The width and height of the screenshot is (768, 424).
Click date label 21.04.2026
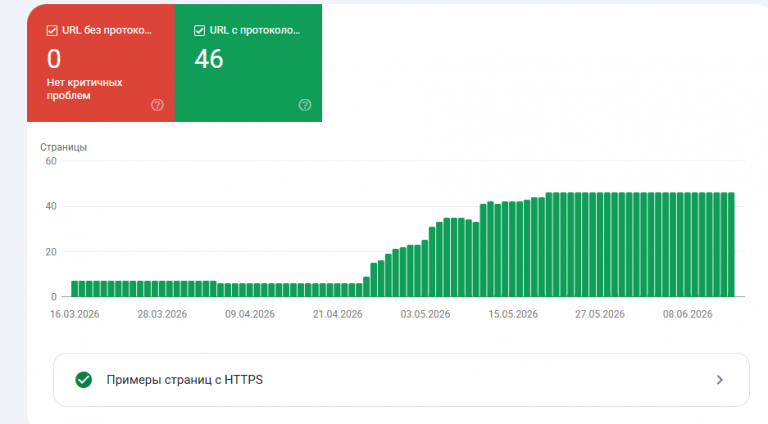coord(337,314)
